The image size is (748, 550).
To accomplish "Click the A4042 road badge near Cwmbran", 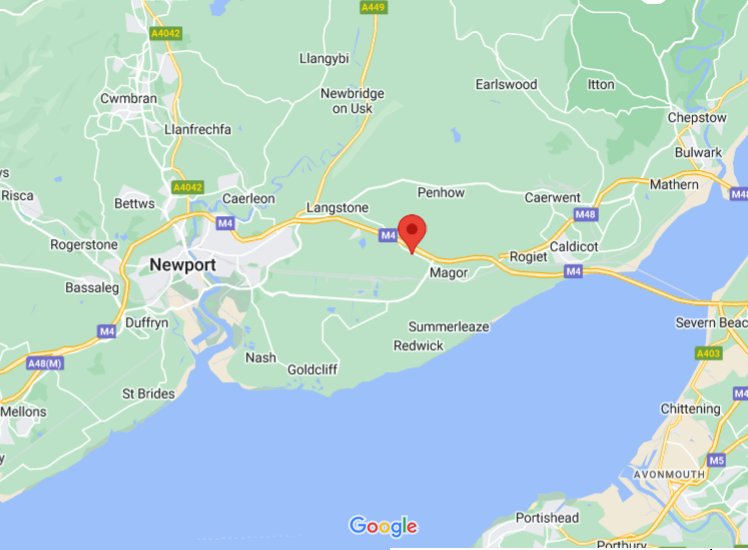I will point(166,33).
